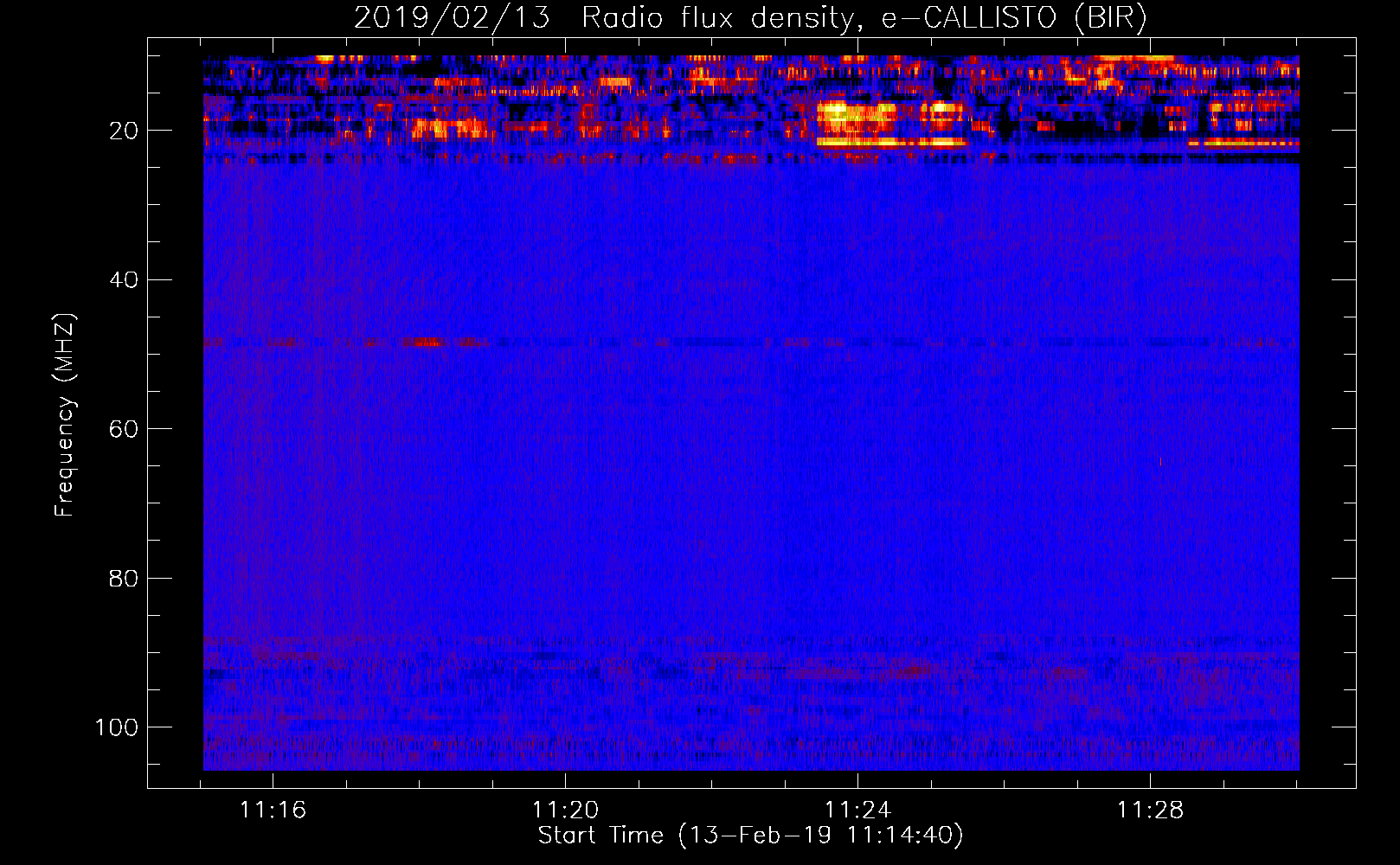Click the 60 frequency tick label
Screen dimensions: 1400x865
coord(124,429)
